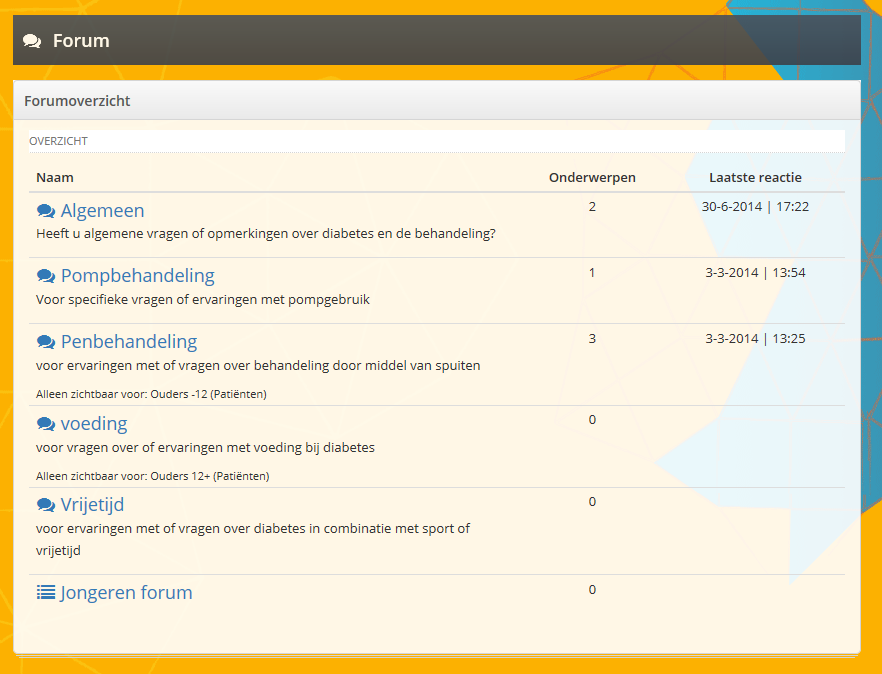
Task: Click the chat icon next to Pompbehandeling
Action: point(45,276)
